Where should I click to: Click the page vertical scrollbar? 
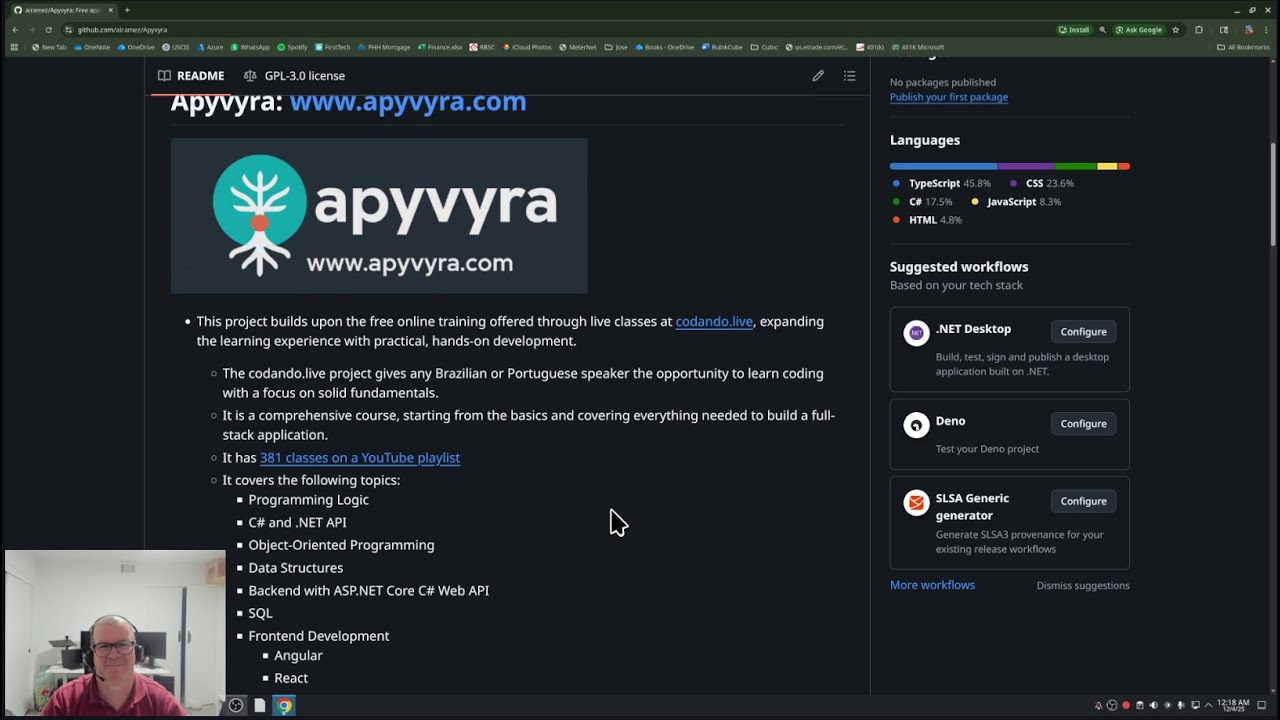click(x=1273, y=195)
